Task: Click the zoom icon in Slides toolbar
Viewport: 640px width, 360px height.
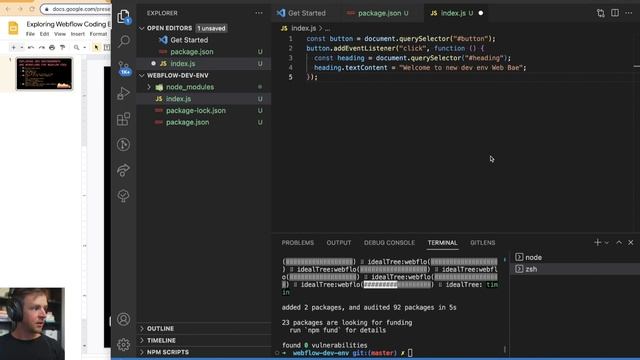Action: coord(76,48)
